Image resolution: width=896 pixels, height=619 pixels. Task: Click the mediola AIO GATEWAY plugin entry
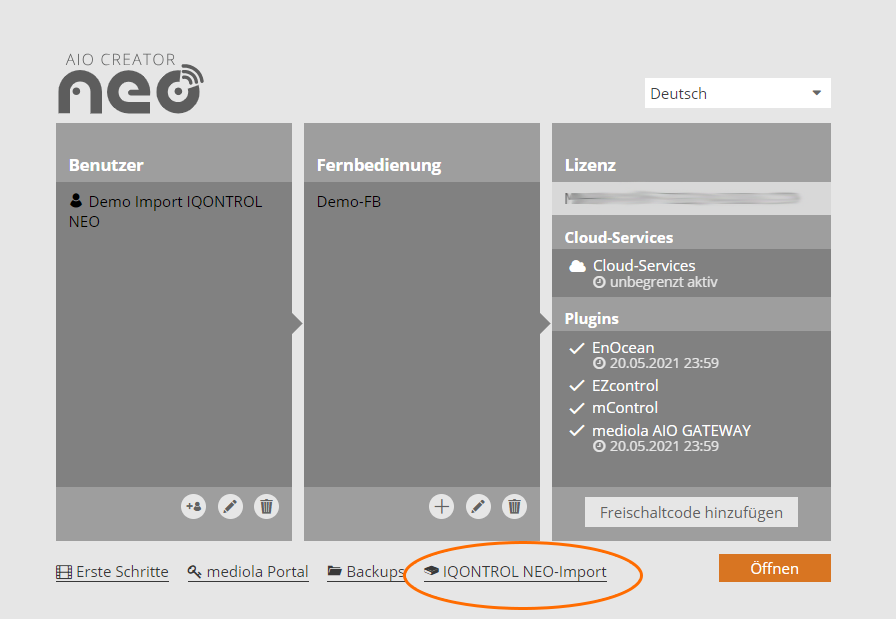pyautogui.click(x=671, y=431)
